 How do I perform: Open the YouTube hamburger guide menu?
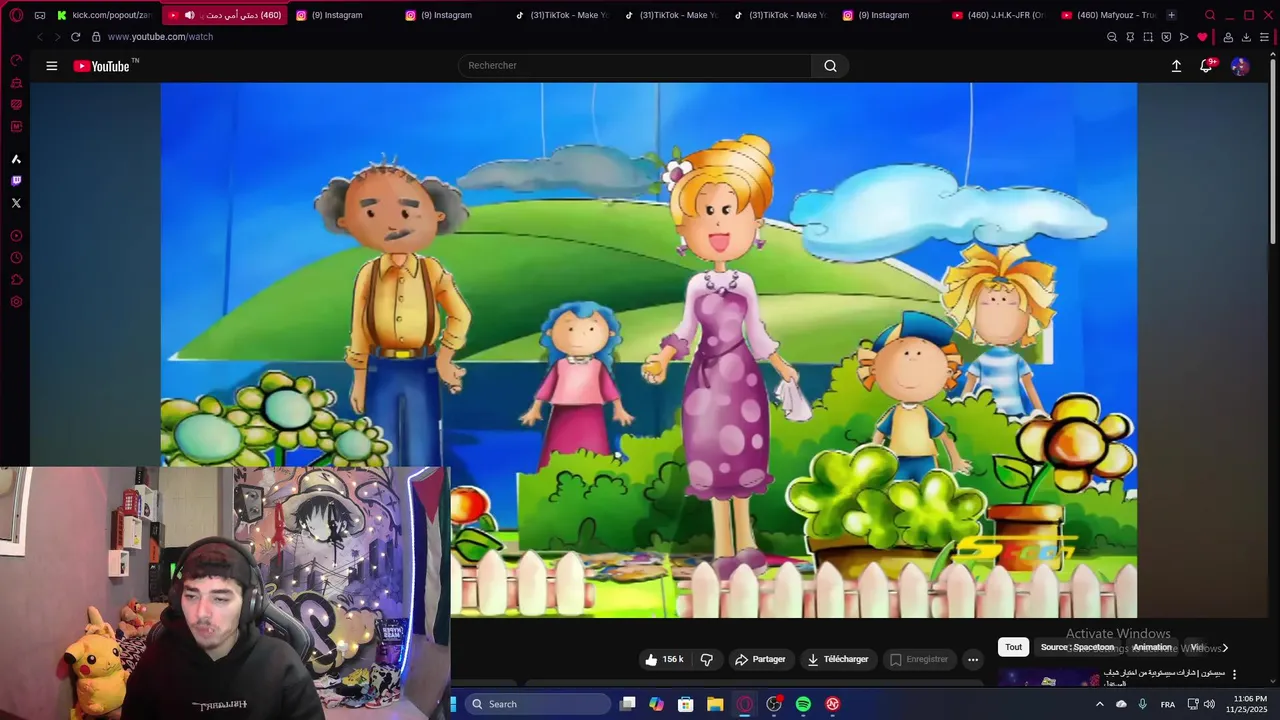click(x=52, y=66)
